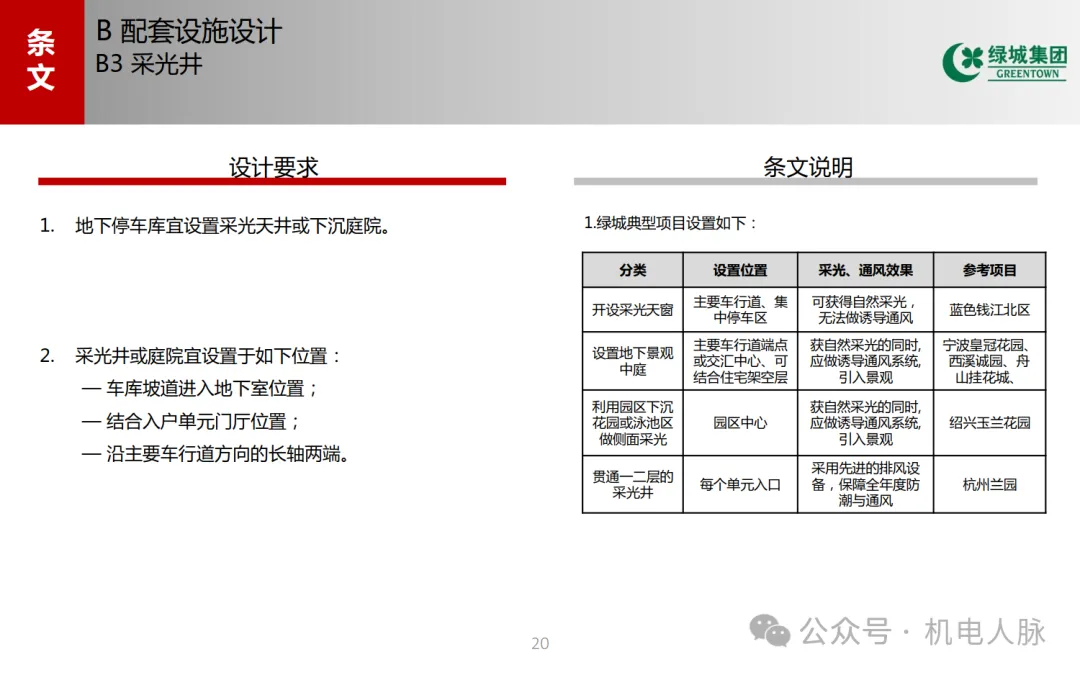The width and height of the screenshot is (1080, 675).
Task: Click the 杭州兰园 reference project cell
Action: [x=989, y=484]
